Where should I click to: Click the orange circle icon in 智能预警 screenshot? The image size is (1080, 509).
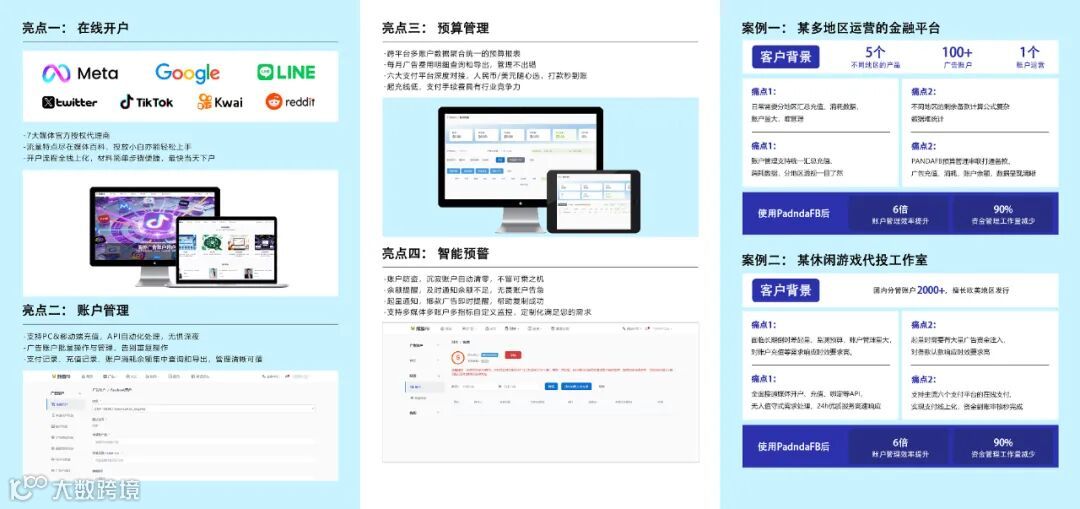point(457,357)
